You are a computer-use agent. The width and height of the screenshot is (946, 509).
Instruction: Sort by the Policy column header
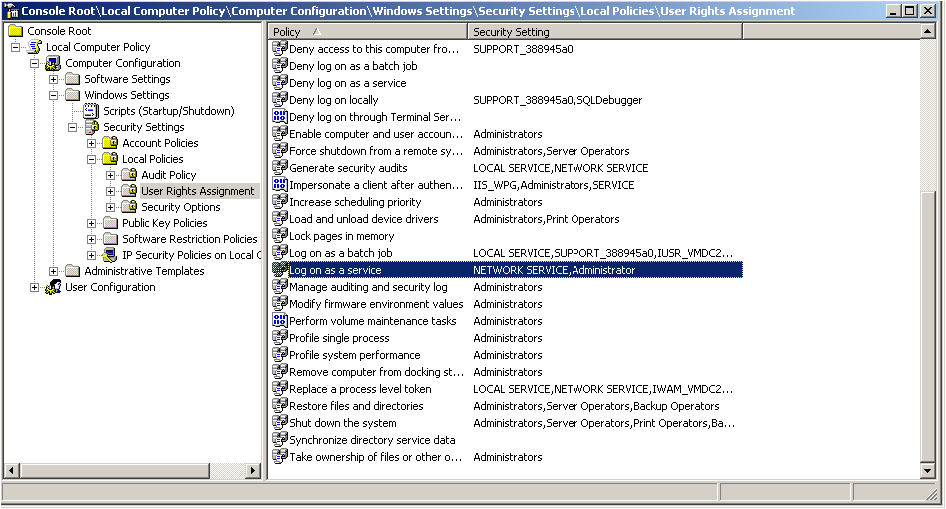click(x=367, y=32)
